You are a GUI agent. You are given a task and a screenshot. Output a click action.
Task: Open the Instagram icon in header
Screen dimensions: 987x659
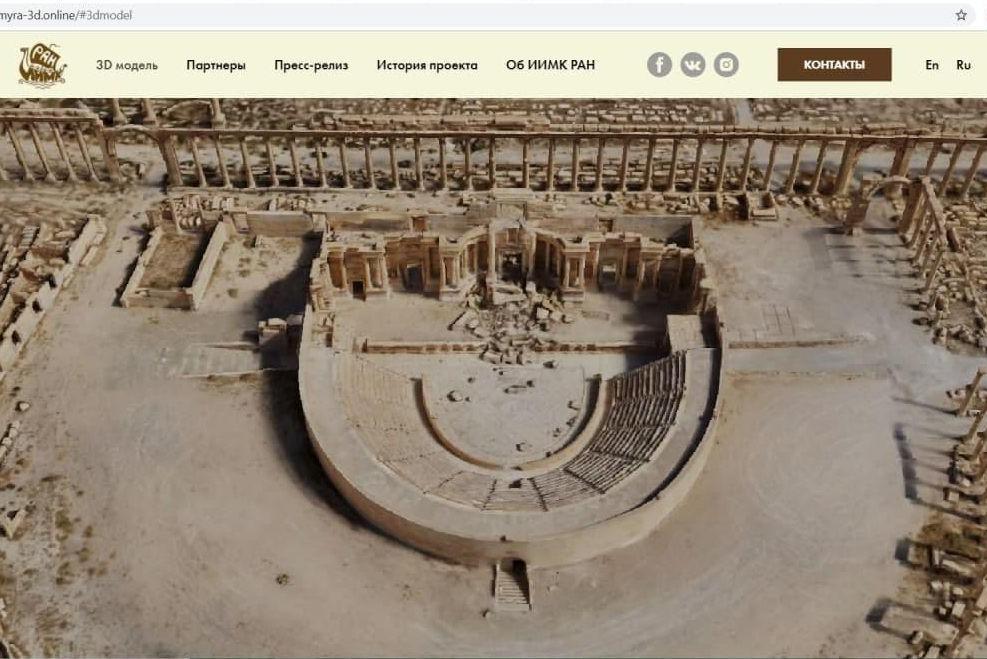[x=726, y=65]
